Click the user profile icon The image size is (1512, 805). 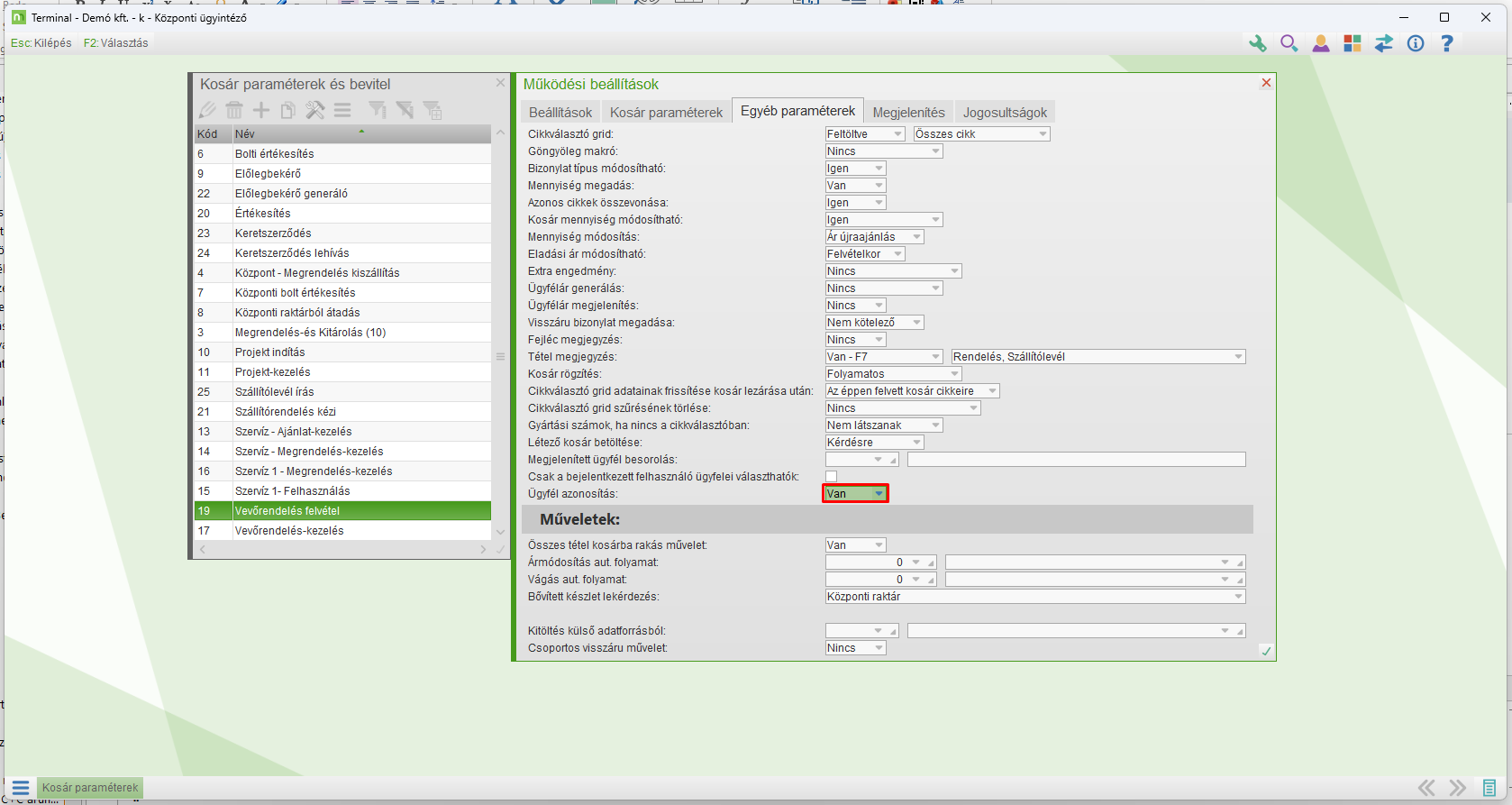coord(1320,43)
